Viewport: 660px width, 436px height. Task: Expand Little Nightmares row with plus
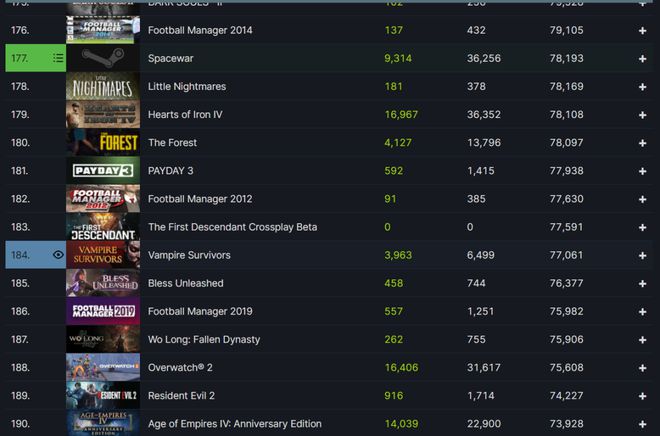642,87
